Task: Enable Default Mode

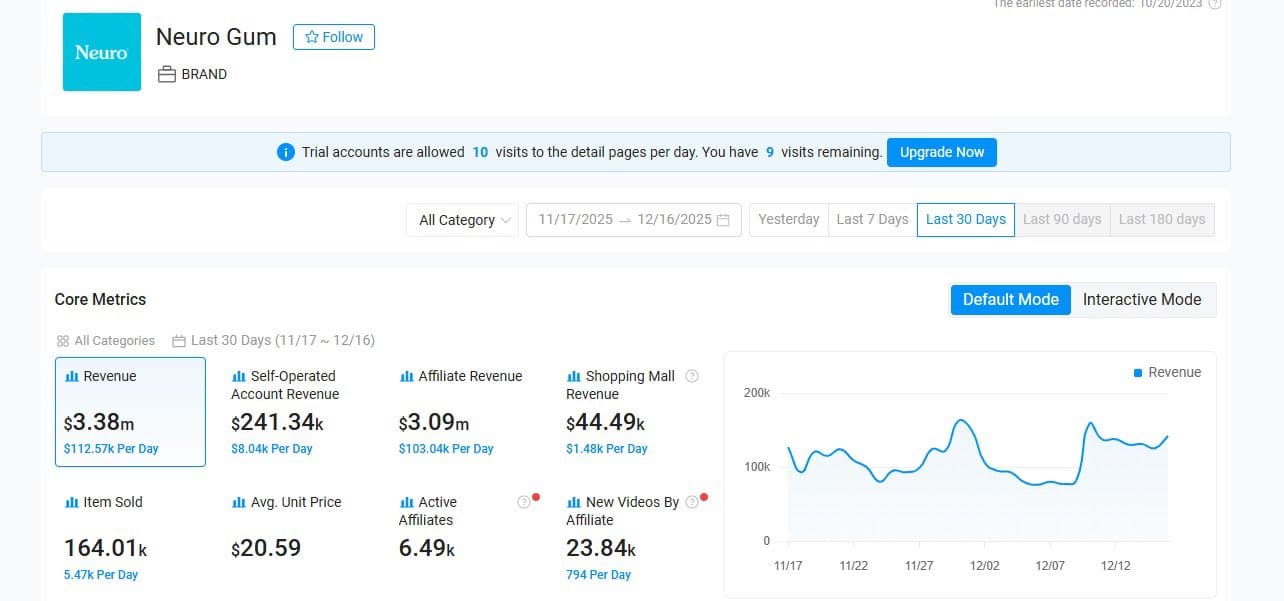Action: point(1010,299)
